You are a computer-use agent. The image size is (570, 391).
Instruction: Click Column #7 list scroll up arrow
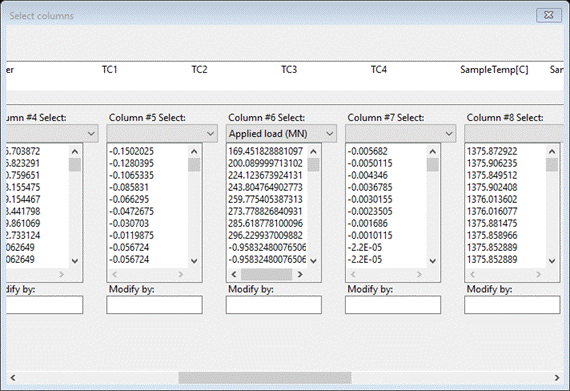click(x=433, y=152)
